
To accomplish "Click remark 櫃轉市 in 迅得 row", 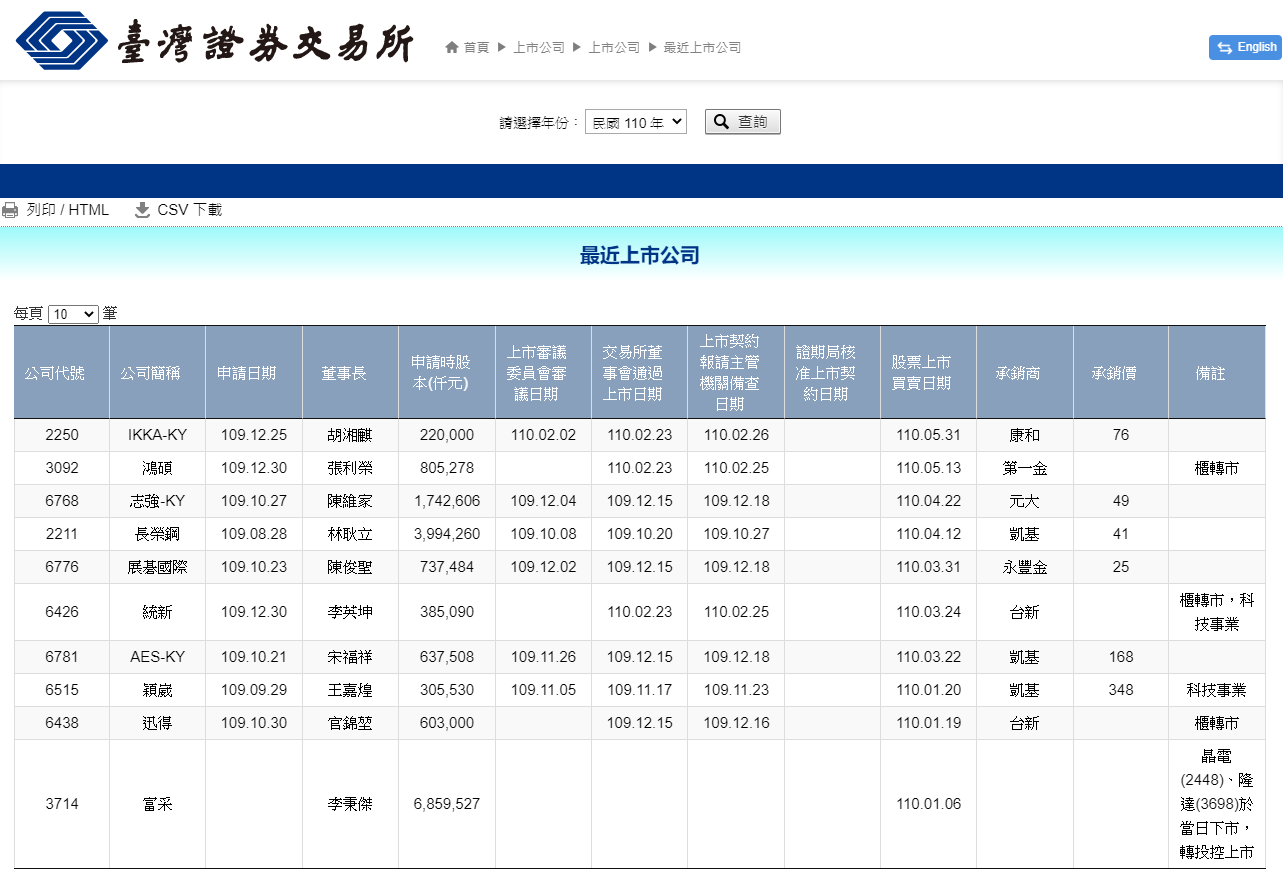I will (1217, 723).
